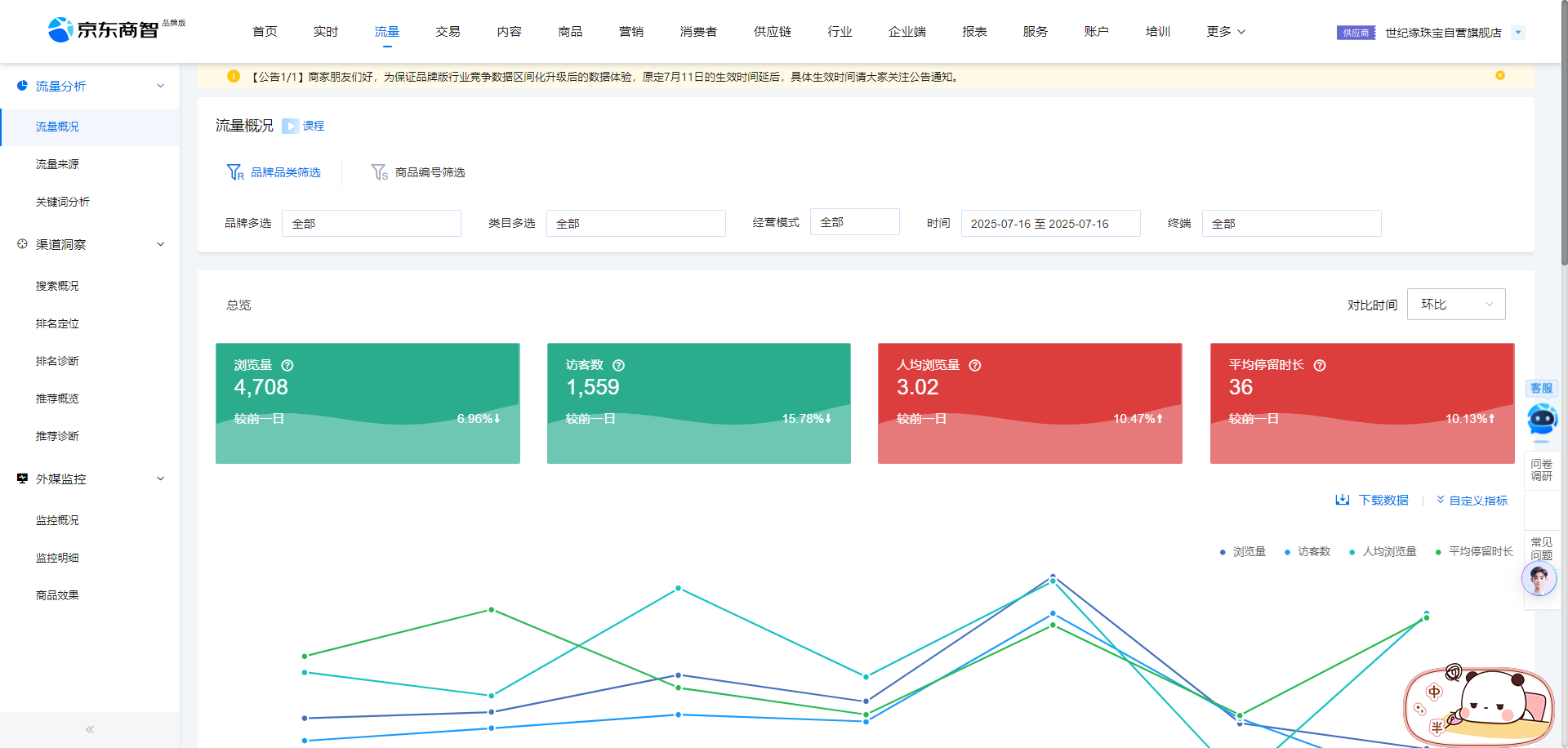
Task: Click the date range input field
Action: click(1049, 224)
